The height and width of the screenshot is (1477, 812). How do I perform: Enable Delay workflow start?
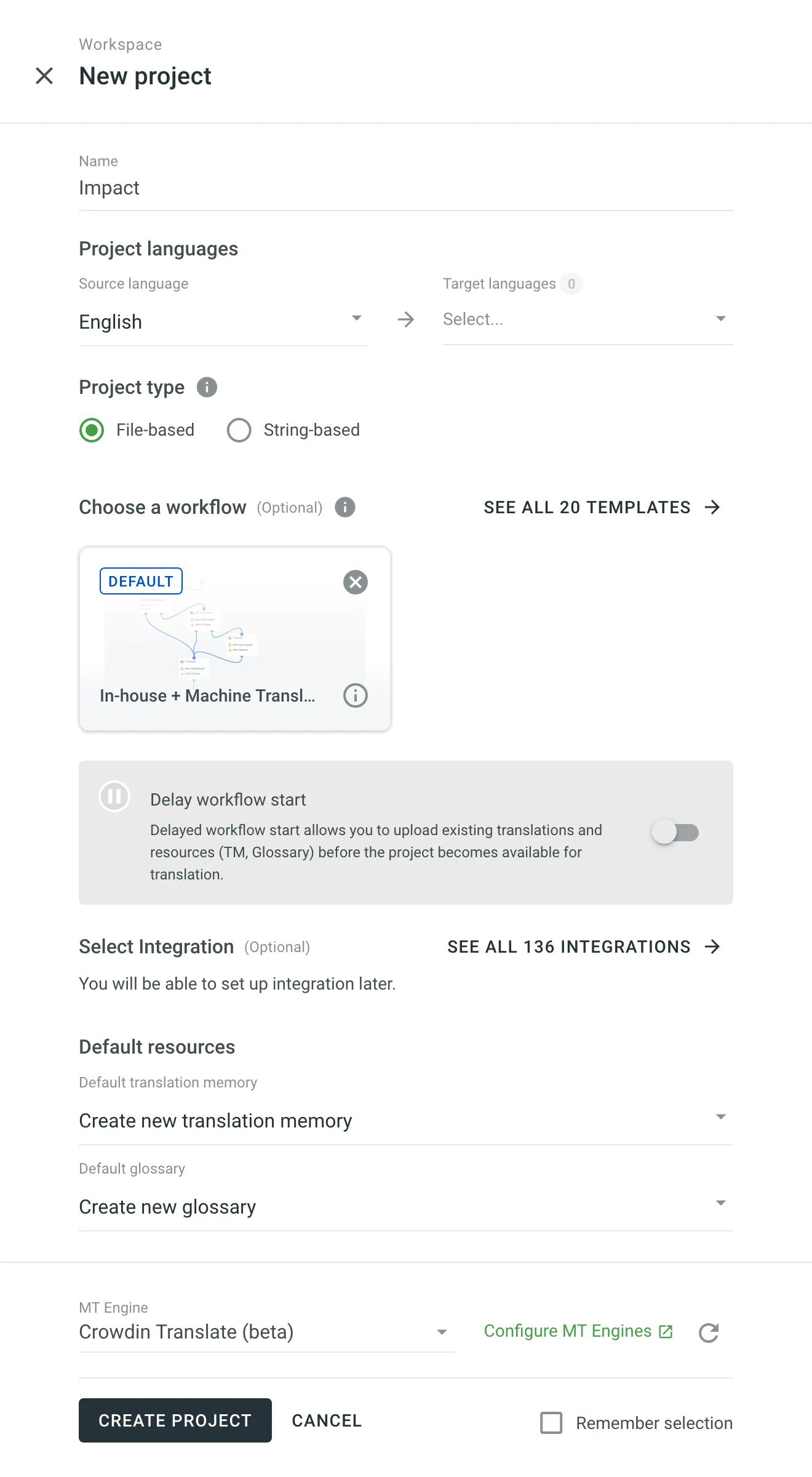point(675,832)
